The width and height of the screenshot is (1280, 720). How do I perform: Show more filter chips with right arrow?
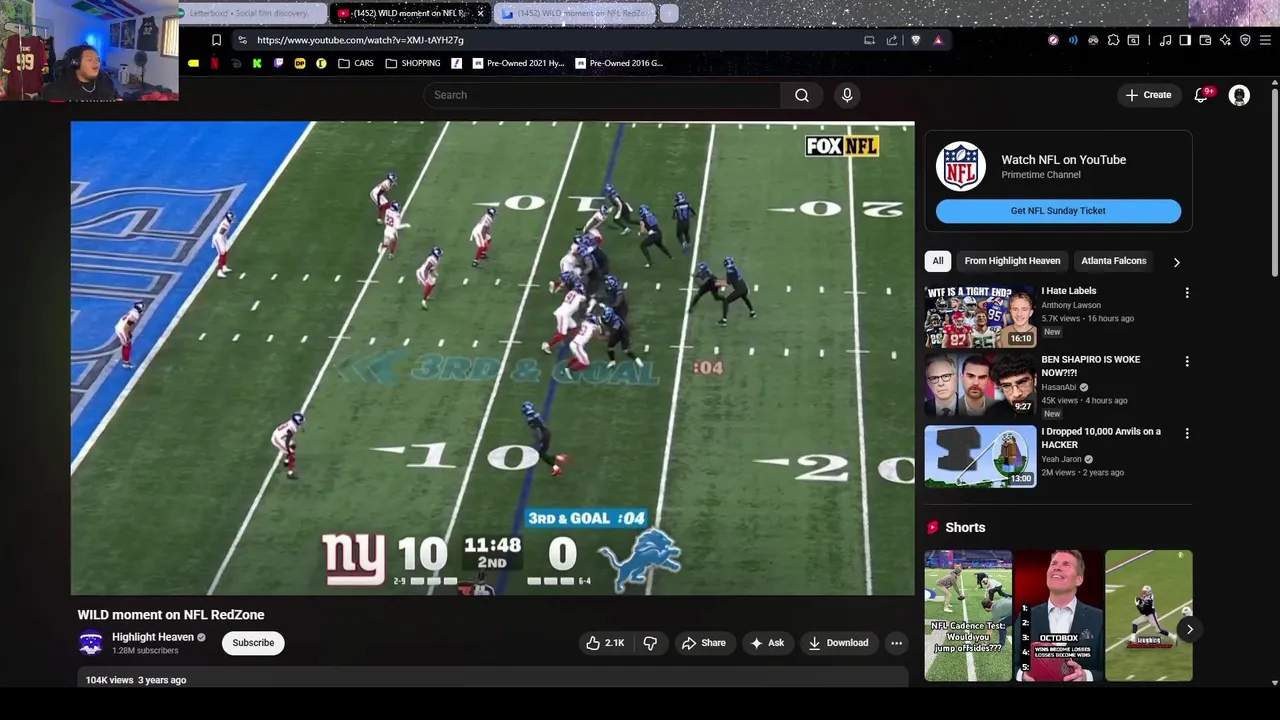[x=1176, y=262]
